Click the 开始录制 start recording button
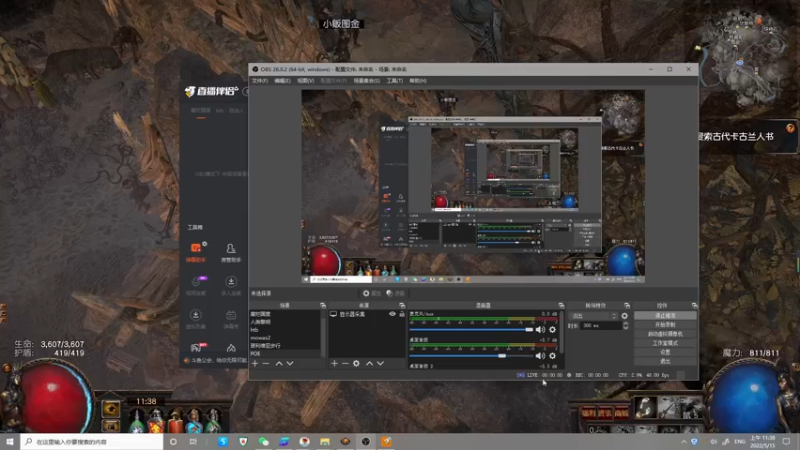800x450 pixels. 665,324
